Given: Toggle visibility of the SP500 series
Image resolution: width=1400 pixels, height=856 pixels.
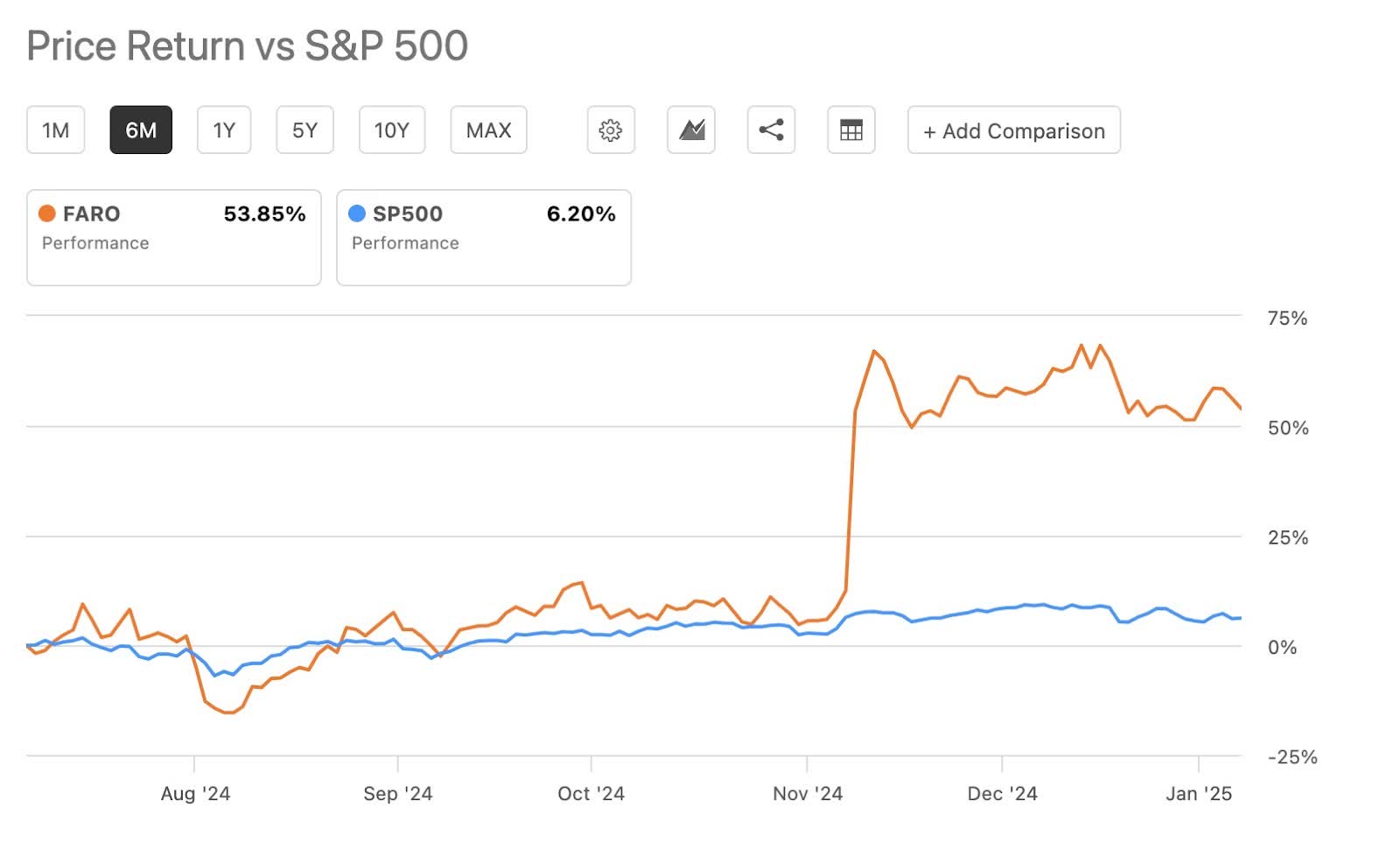Looking at the screenshot, I should (x=355, y=214).
